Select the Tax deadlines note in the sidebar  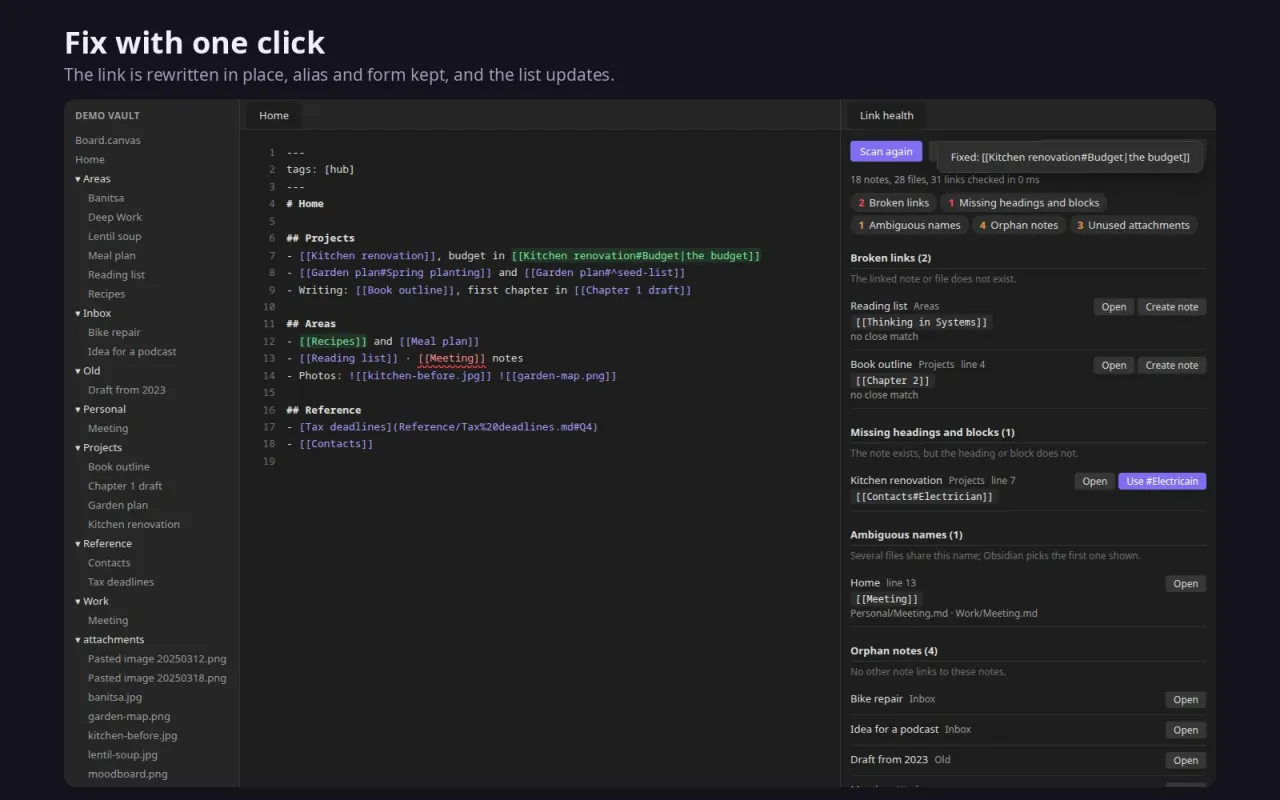pos(121,582)
